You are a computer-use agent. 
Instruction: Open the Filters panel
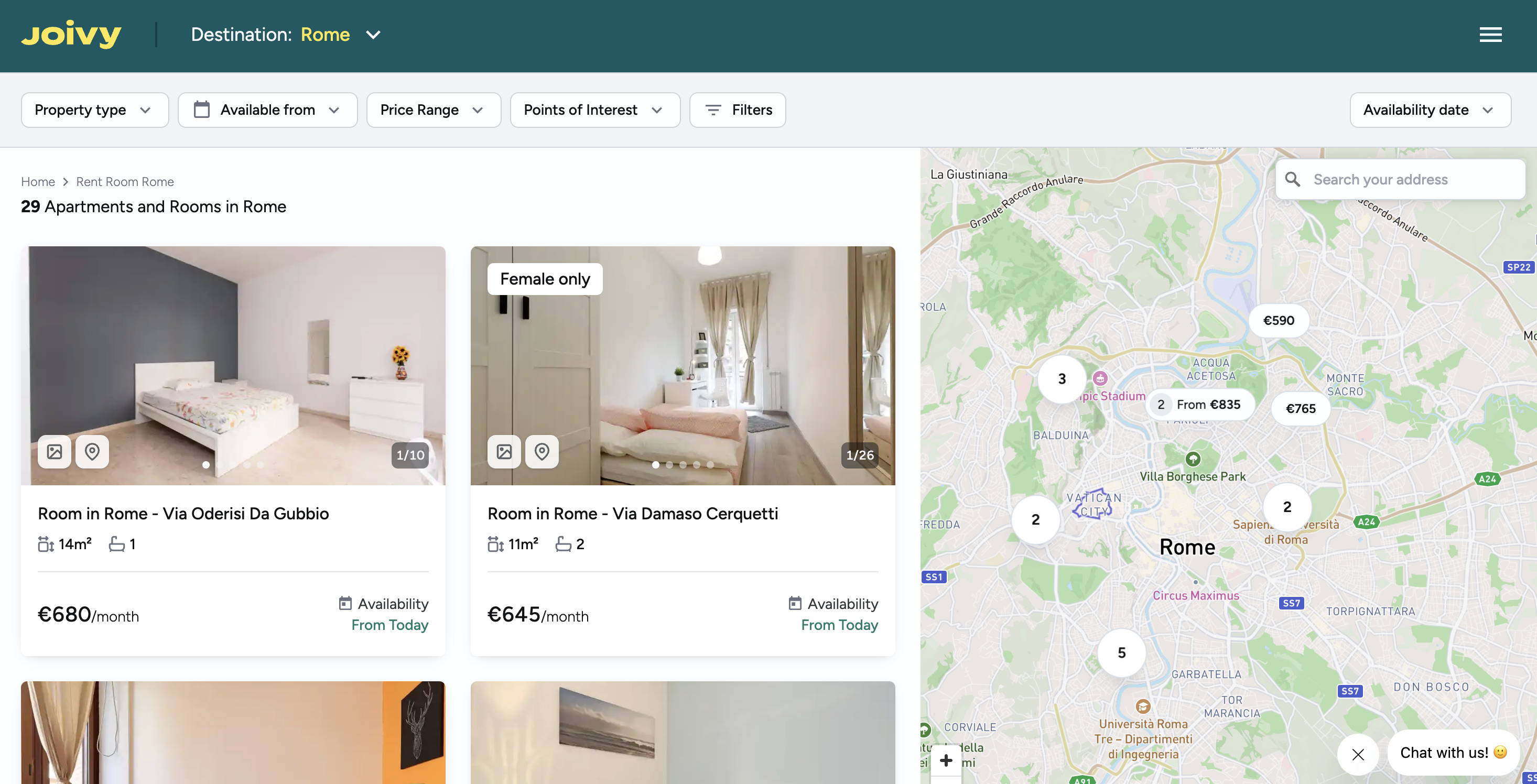[738, 110]
